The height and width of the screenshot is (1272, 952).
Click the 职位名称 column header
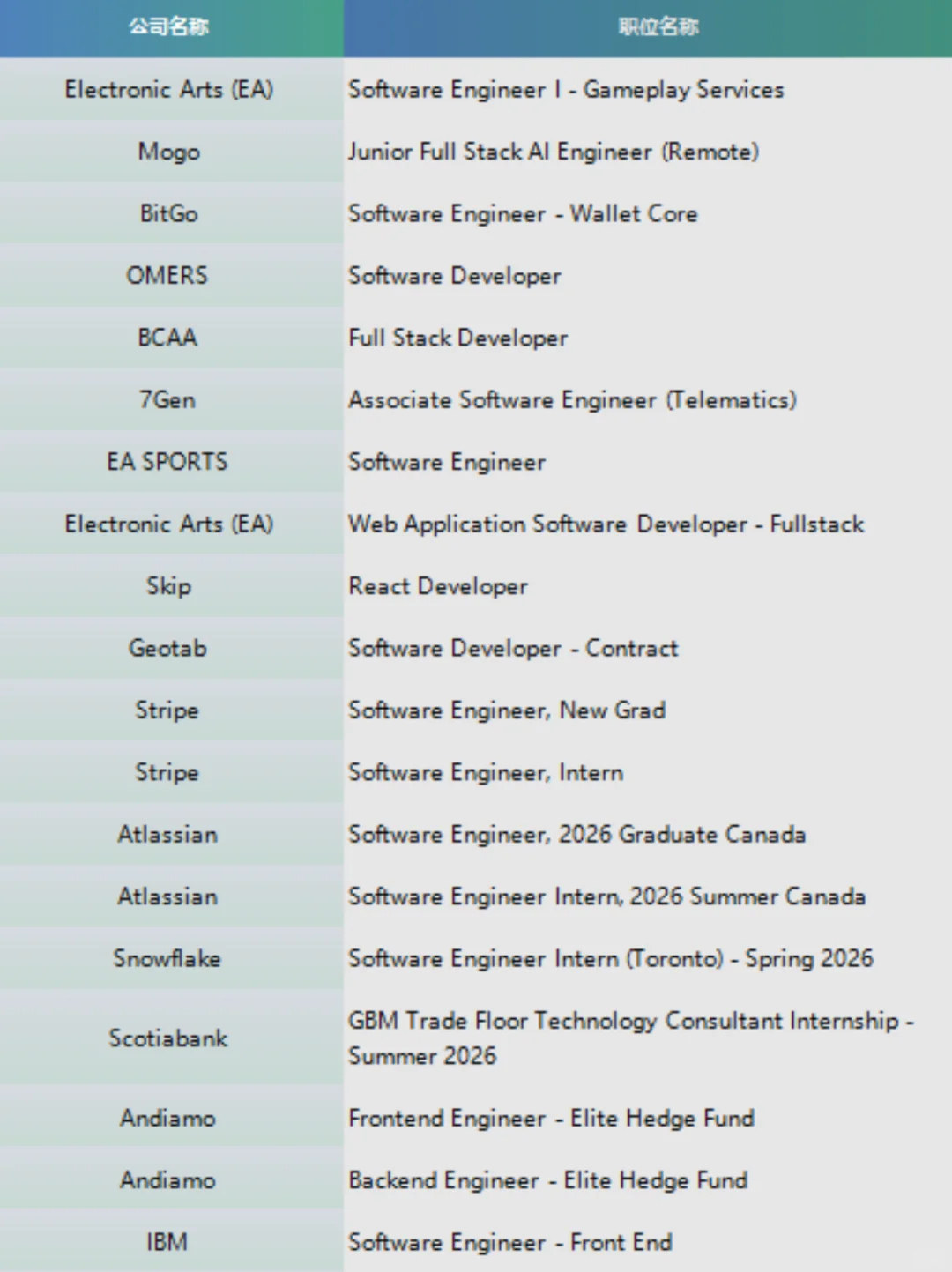pos(658,27)
